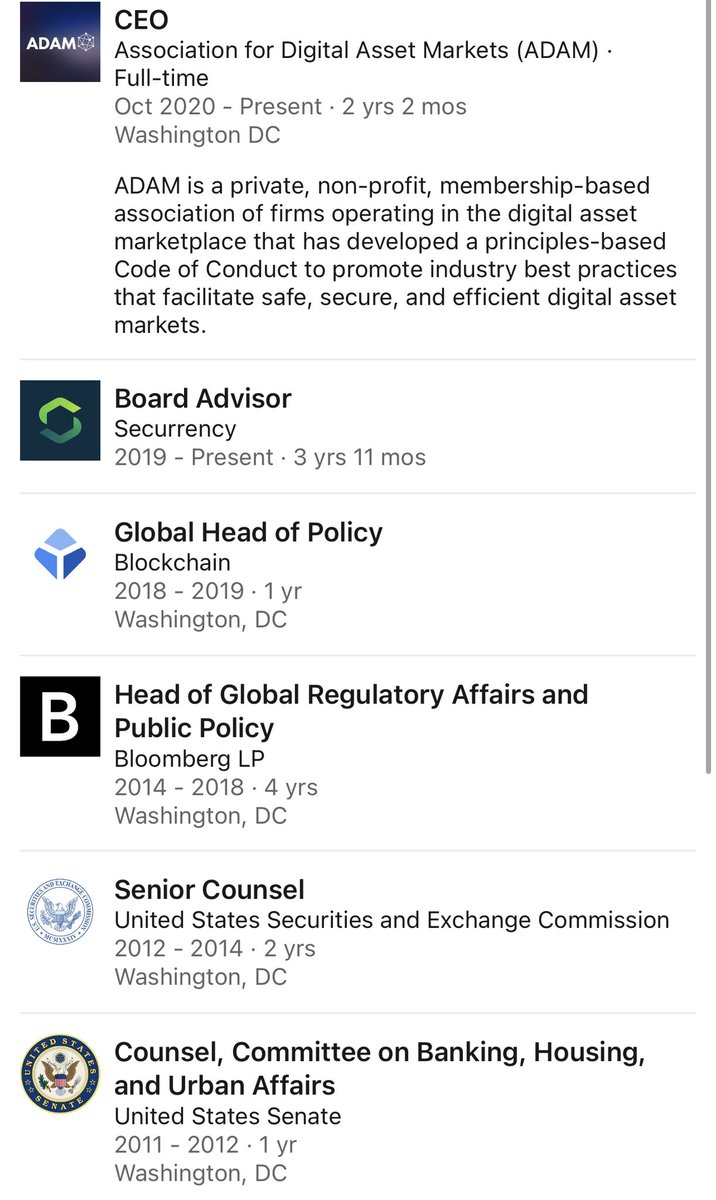Click the Blockchain company name text
Screen dimensions: 716x1200
coord(172,562)
